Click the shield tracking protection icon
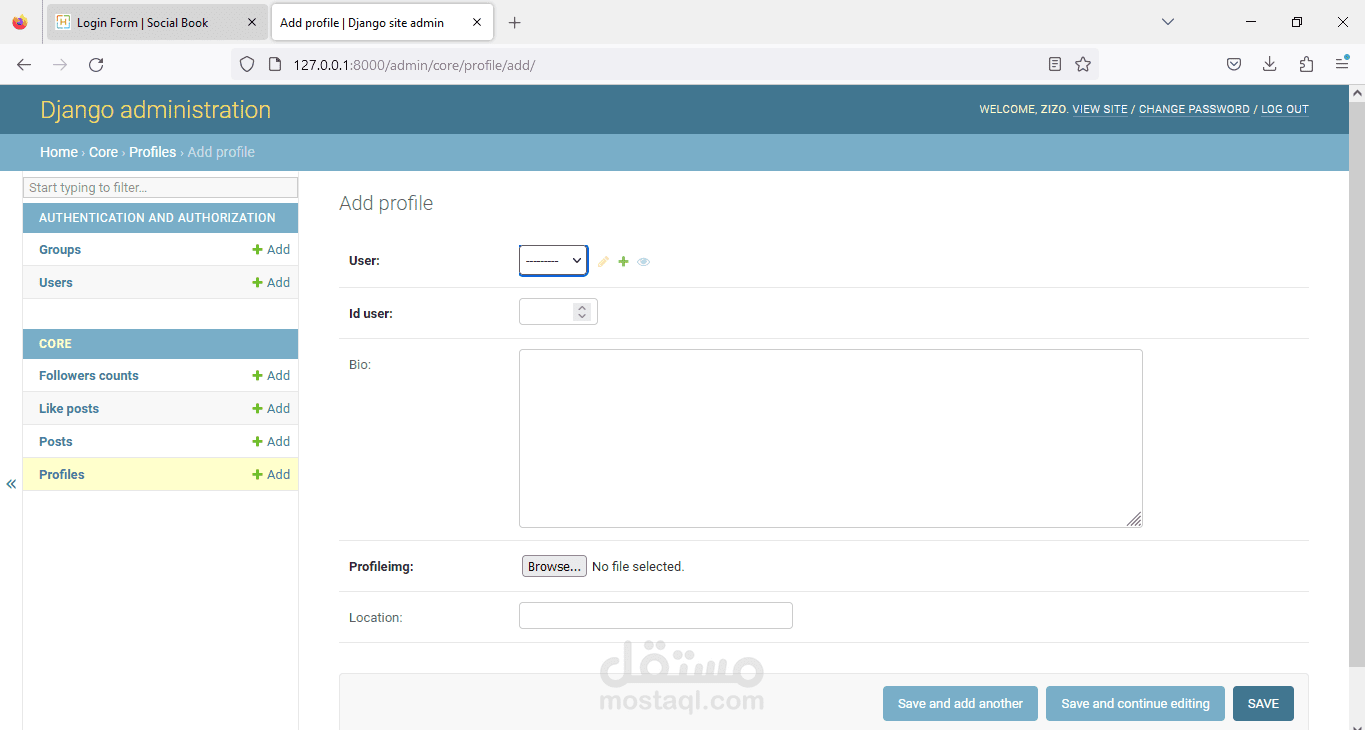Image resolution: width=1365 pixels, height=730 pixels. pos(247,65)
